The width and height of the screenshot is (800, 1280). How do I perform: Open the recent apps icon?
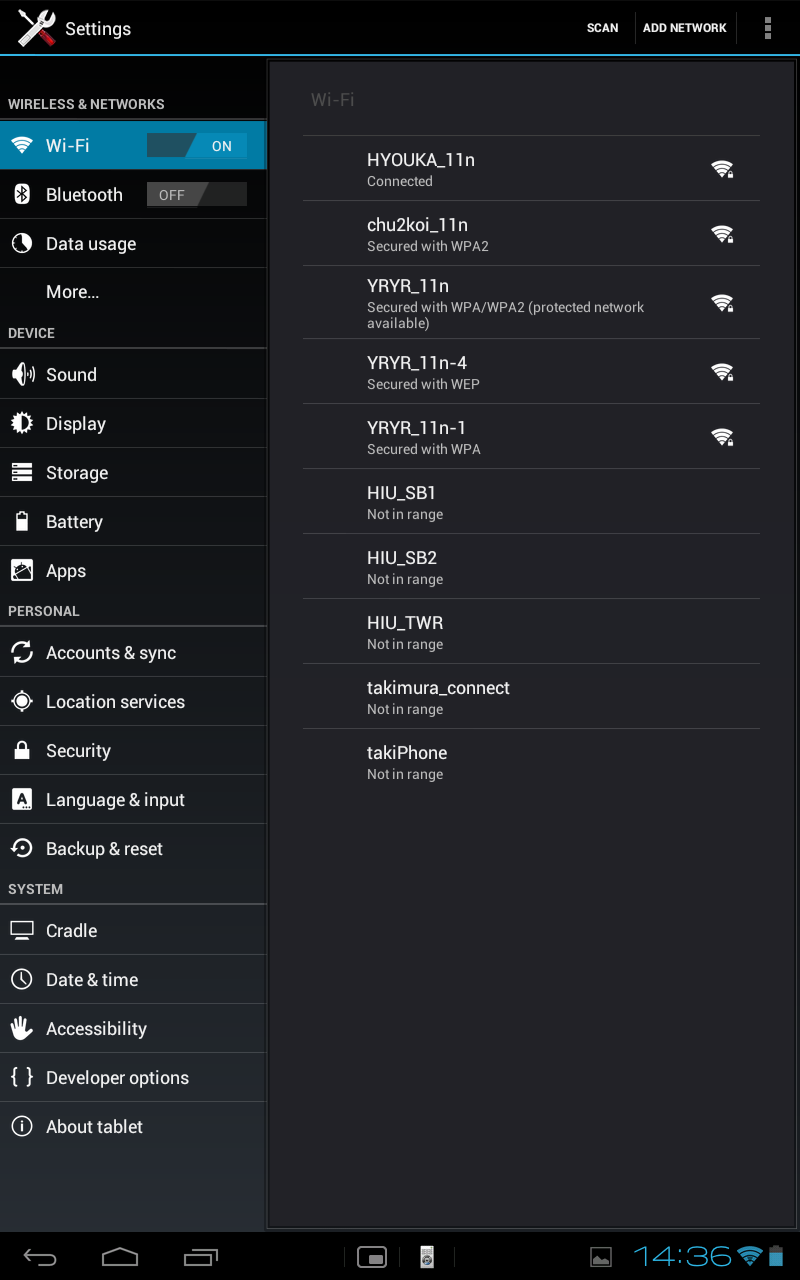click(x=200, y=1257)
